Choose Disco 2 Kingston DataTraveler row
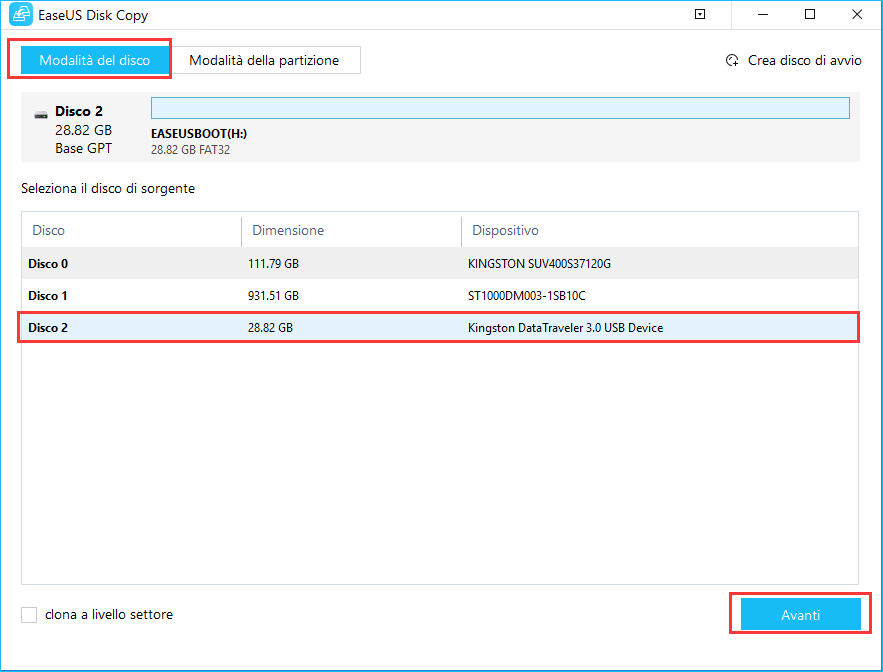Viewport: 883px width, 672px height. [439, 328]
